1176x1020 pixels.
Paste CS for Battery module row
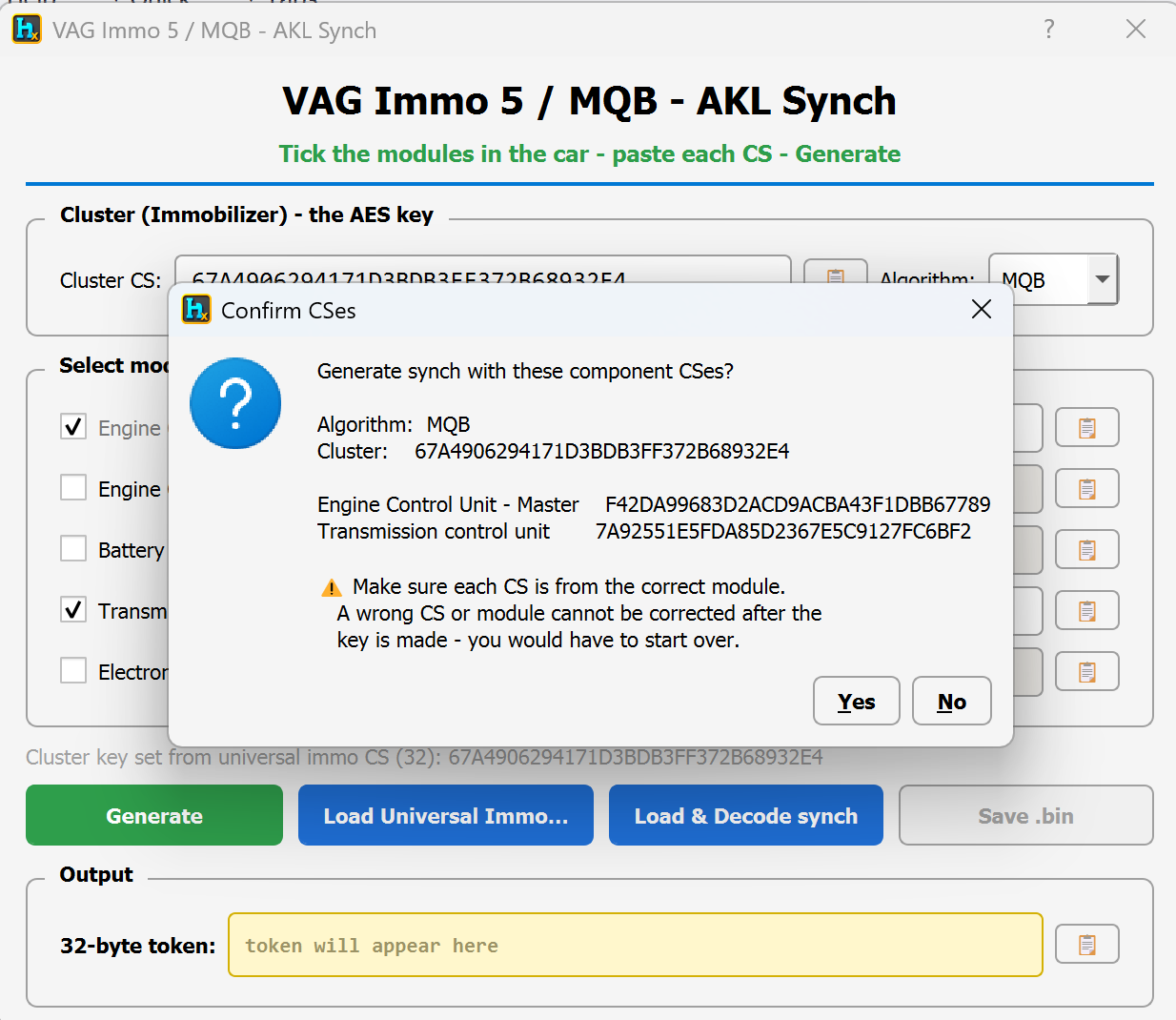[x=1086, y=550]
